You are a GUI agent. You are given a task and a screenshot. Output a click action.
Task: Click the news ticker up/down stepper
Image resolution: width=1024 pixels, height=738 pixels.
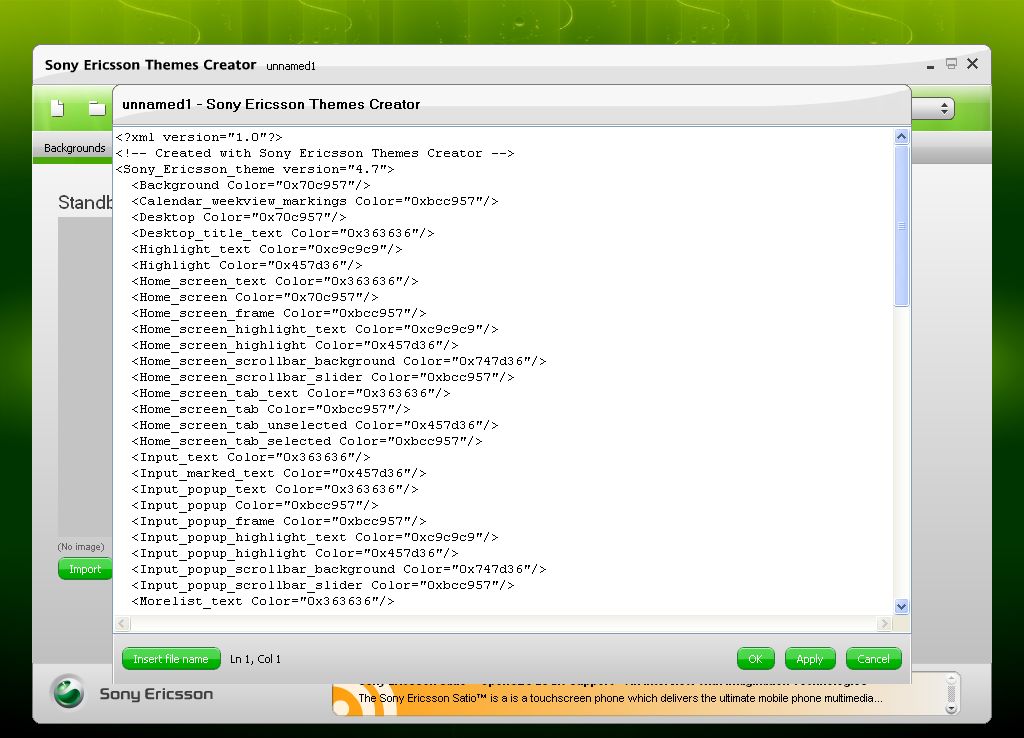coord(952,694)
